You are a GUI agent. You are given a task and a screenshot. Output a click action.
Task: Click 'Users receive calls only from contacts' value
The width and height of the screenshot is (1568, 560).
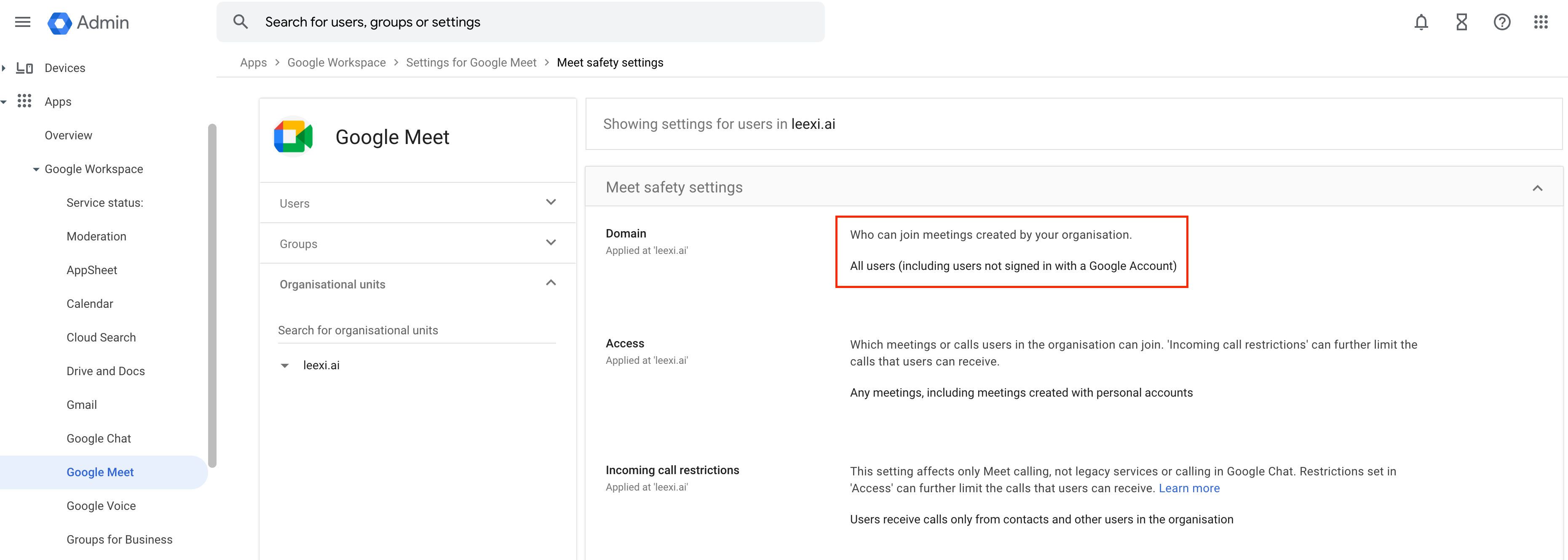point(1041,519)
